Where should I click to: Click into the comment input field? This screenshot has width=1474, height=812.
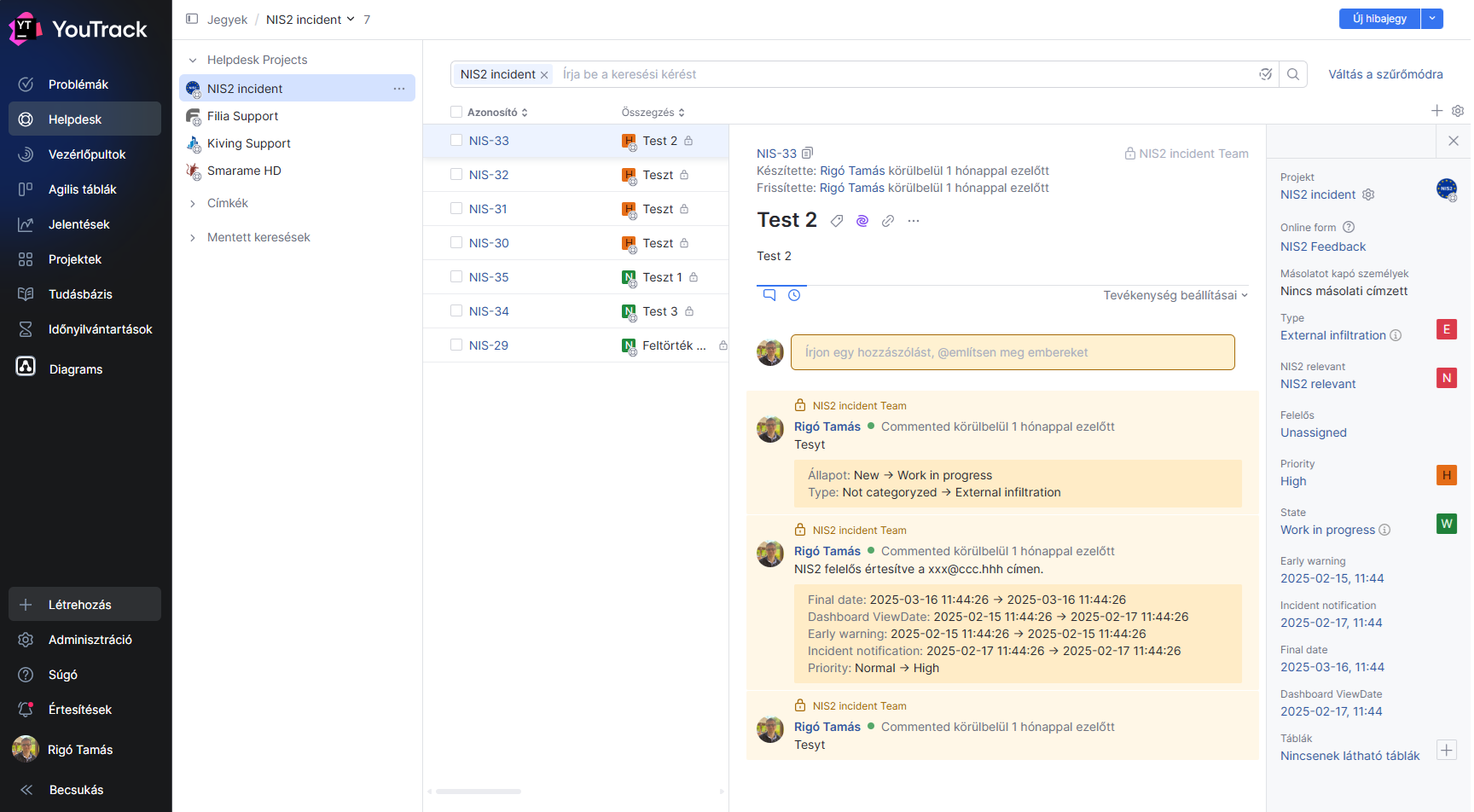click(1012, 352)
